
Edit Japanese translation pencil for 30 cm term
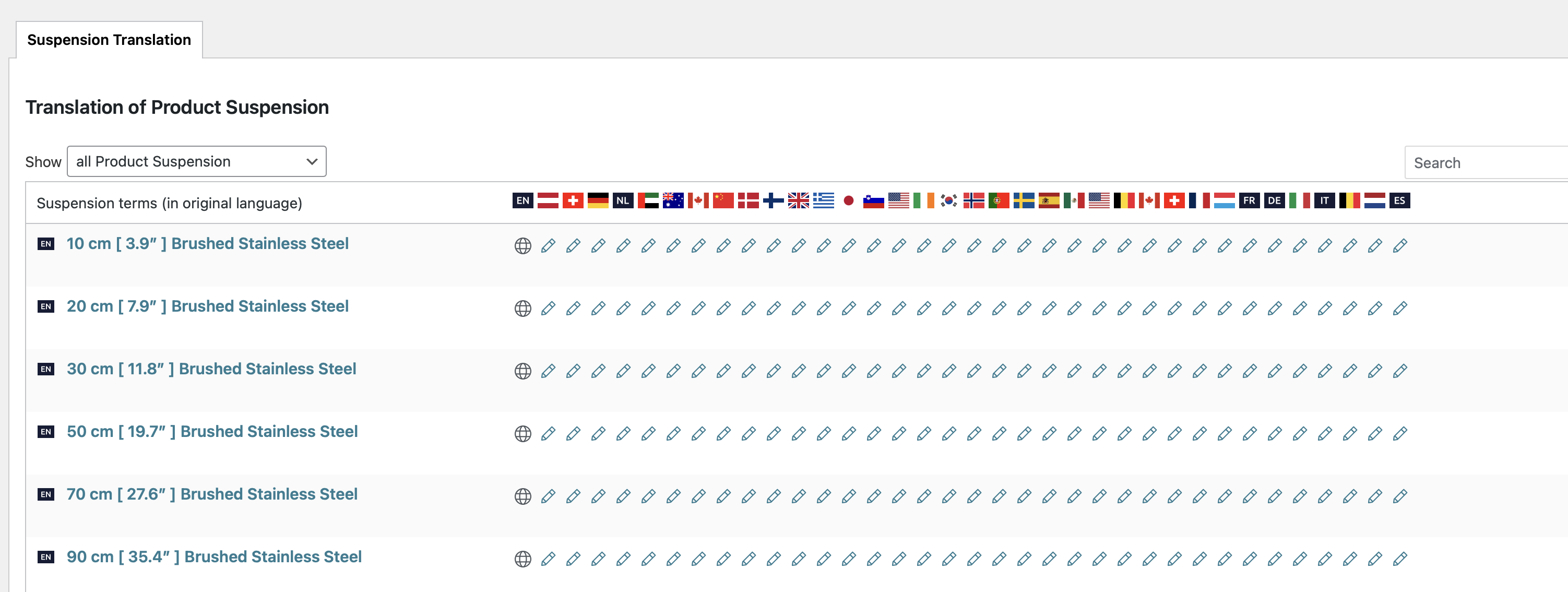[849, 371]
